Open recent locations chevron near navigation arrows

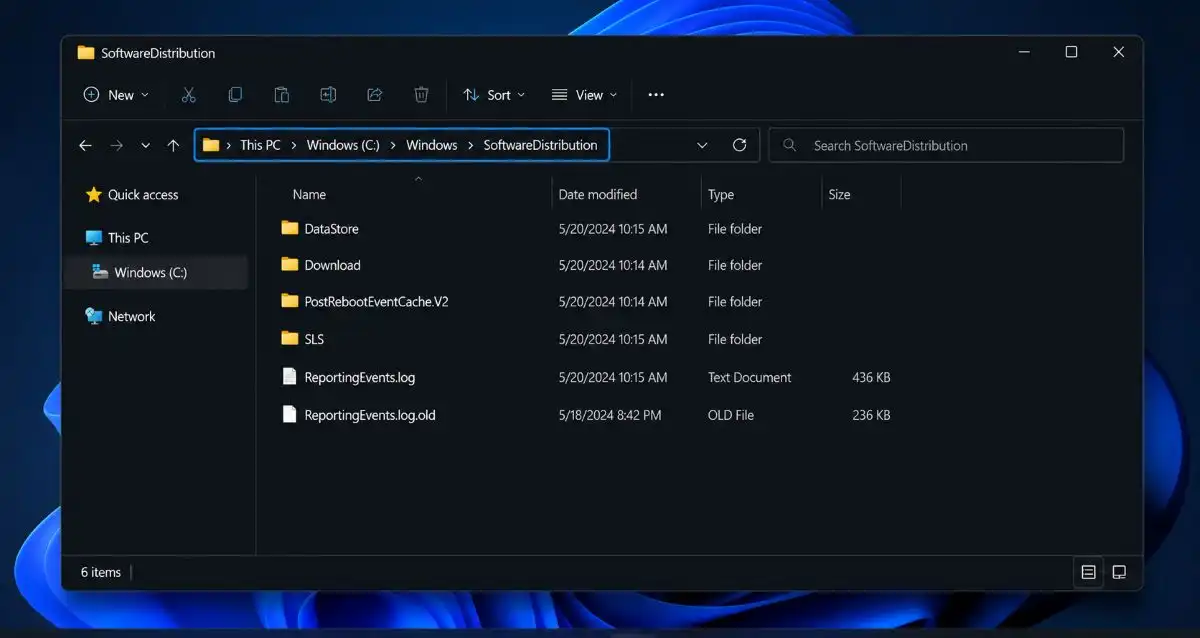tap(145, 145)
